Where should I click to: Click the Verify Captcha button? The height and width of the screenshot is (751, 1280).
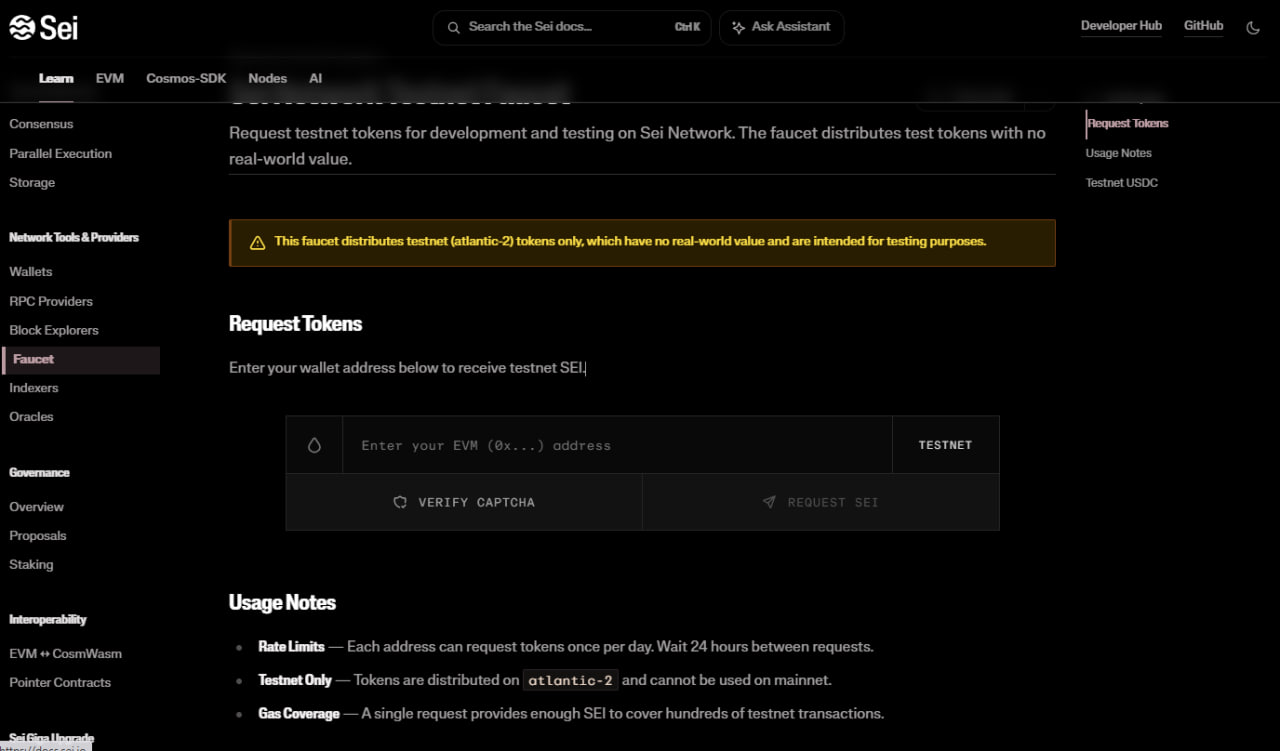[464, 502]
